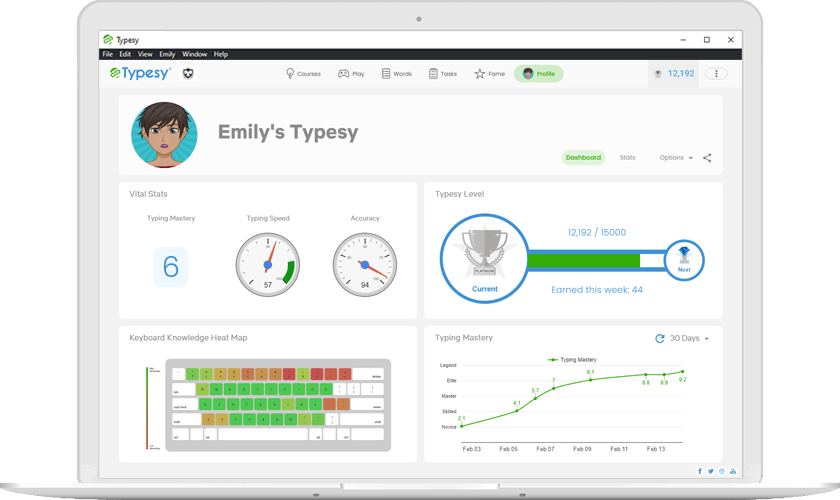Click the heat map color scale bar
This screenshot has width=840, height=500.
coord(147,408)
